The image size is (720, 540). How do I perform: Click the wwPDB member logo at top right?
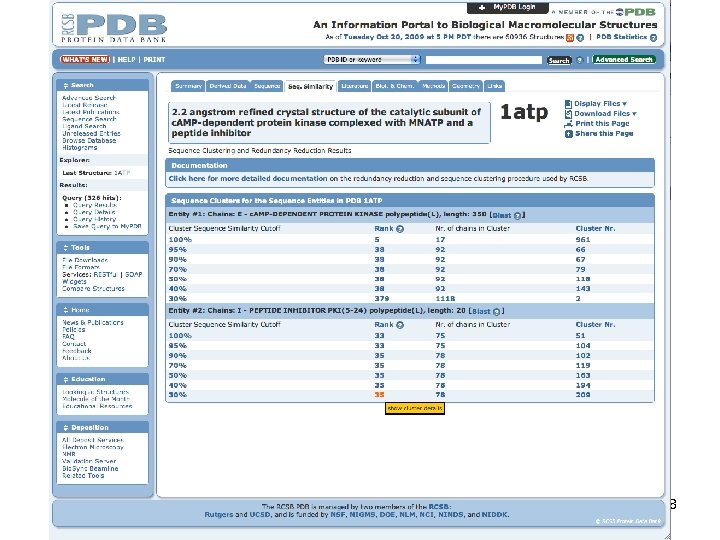636,12
